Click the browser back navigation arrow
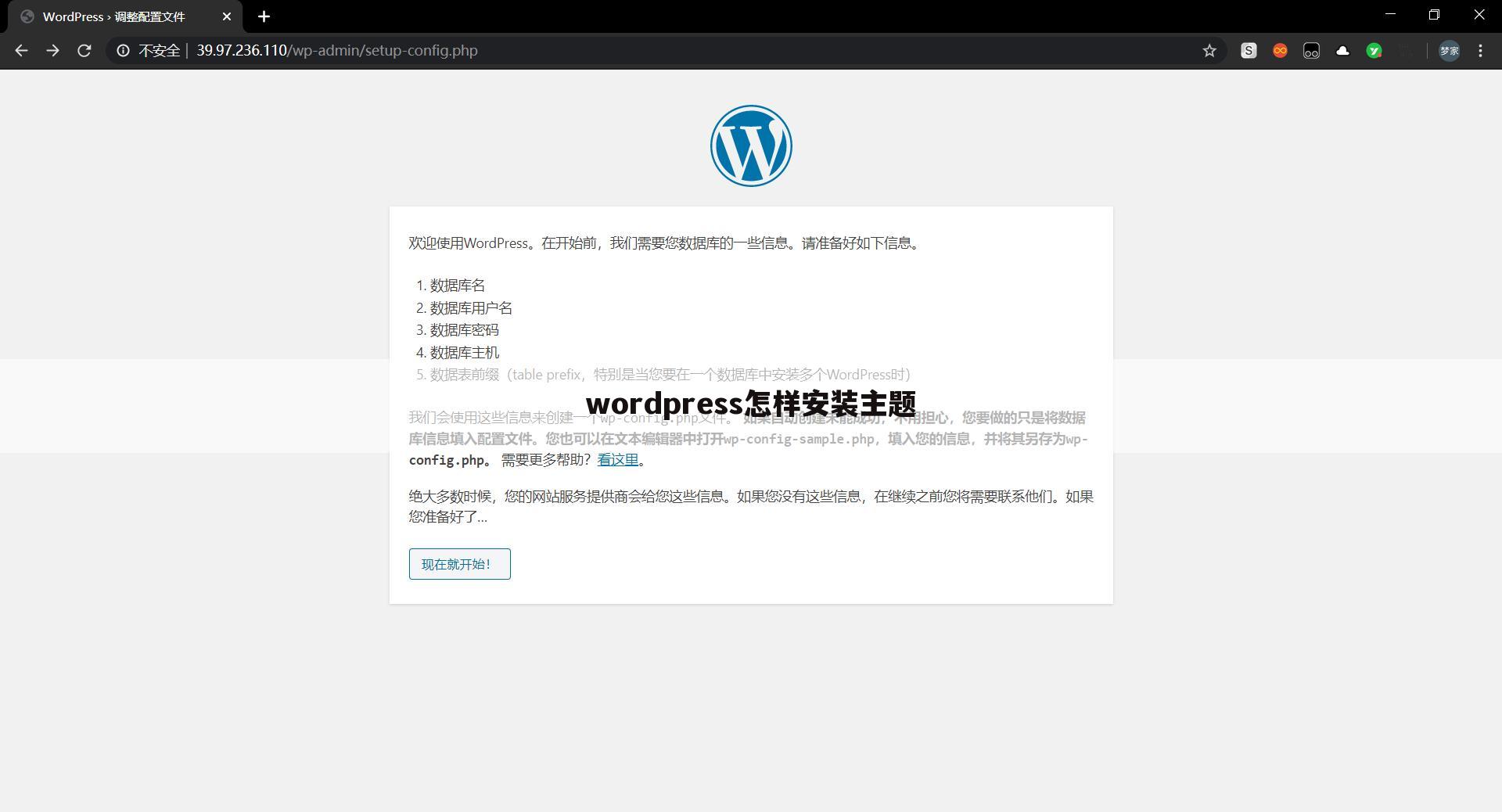 point(20,50)
